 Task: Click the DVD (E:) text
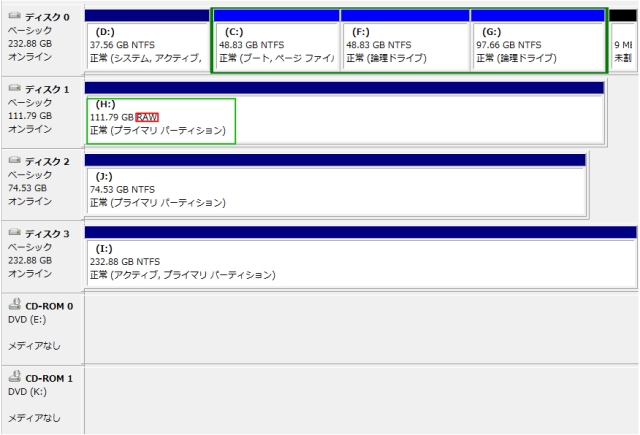tap(27, 320)
